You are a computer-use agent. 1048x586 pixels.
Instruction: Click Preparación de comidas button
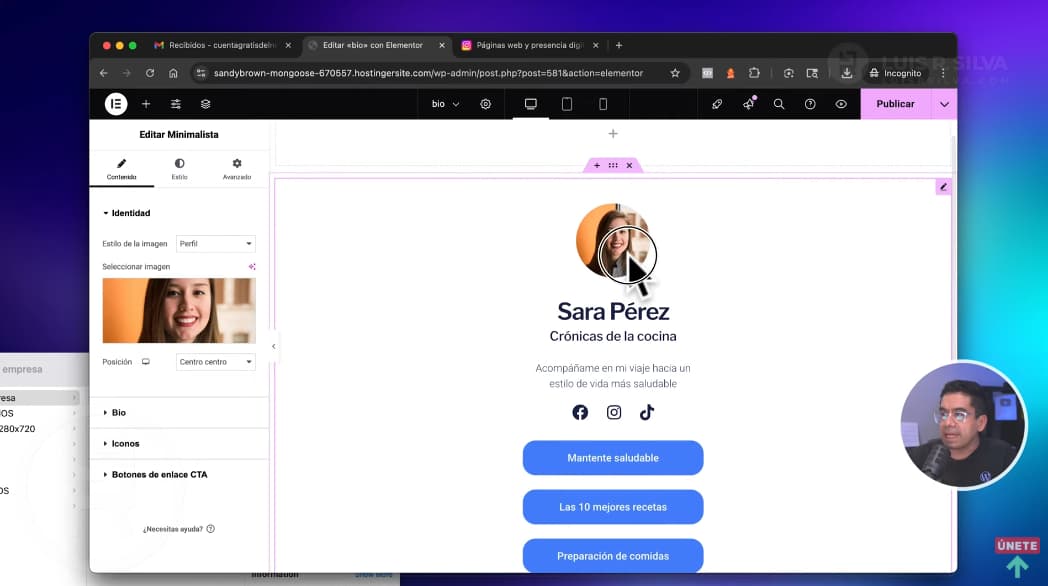[x=613, y=556]
